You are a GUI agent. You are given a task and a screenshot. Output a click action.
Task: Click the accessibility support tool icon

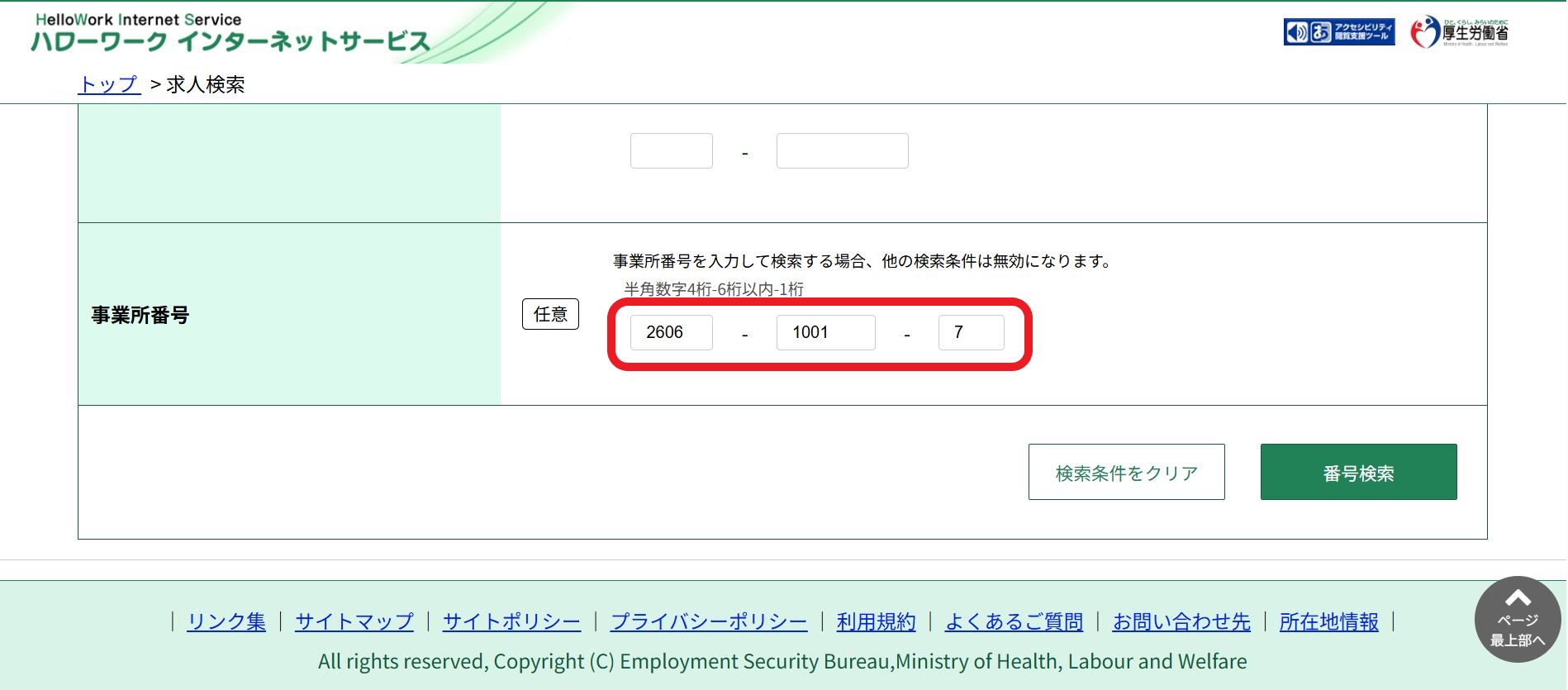point(1338,32)
